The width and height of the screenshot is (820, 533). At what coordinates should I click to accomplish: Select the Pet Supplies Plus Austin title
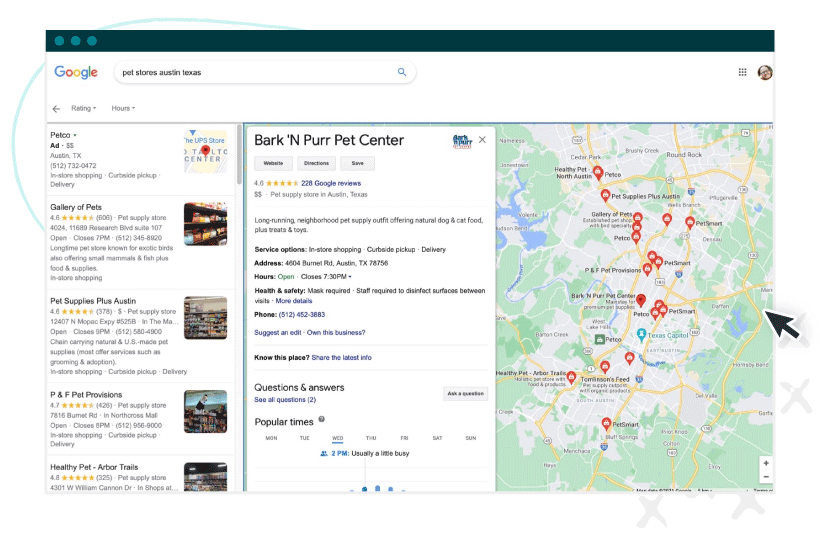[x=93, y=301]
